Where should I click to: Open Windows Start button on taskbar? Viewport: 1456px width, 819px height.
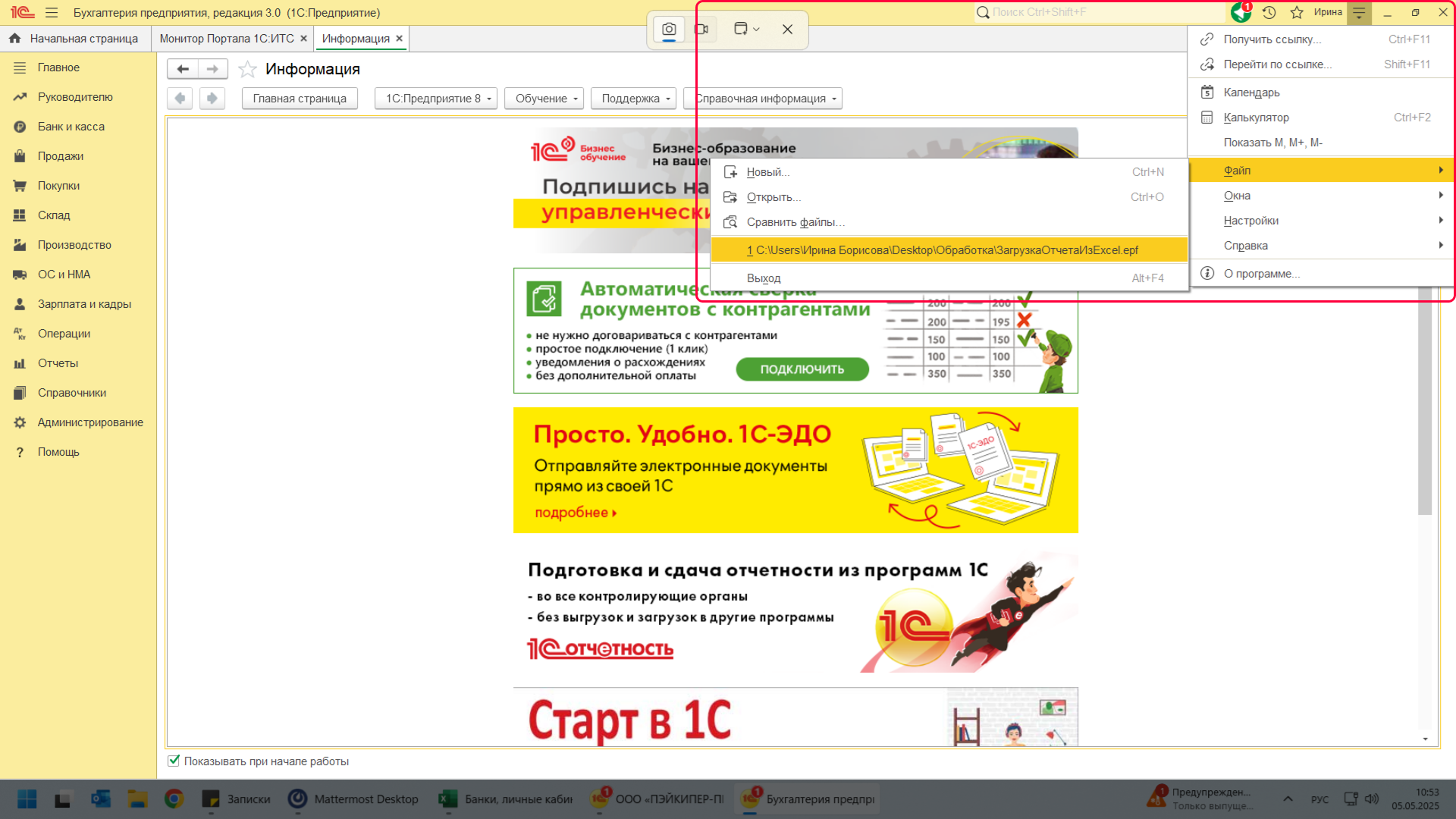tap(27, 799)
